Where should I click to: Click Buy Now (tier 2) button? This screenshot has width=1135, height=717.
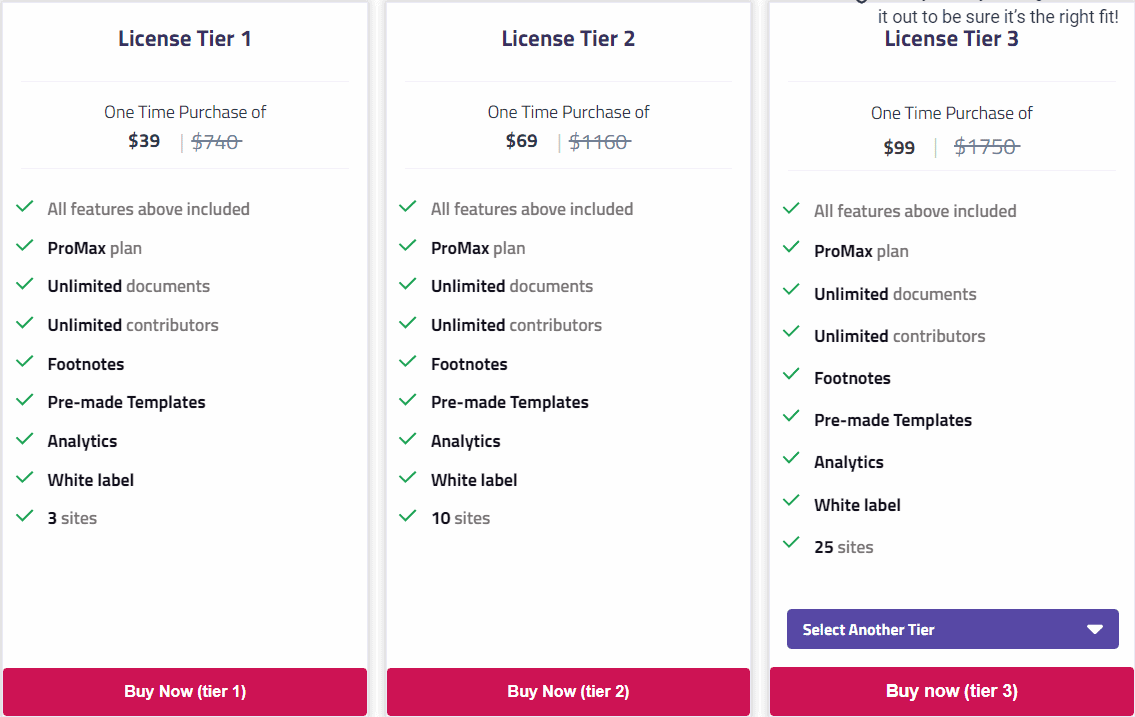coord(568,691)
